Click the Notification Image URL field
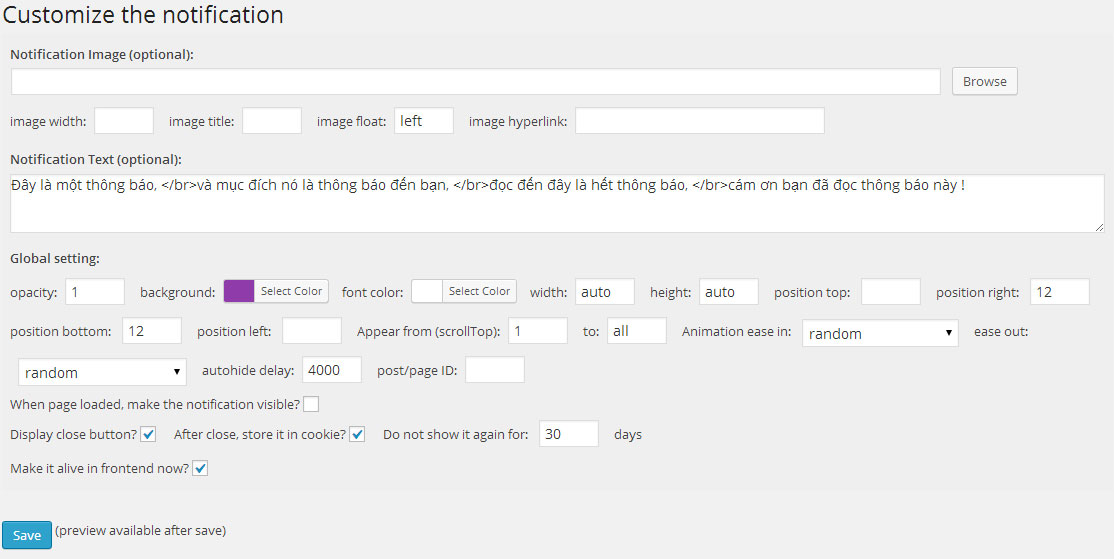This screenshot has width=1114, height=559. pos(476,82)
